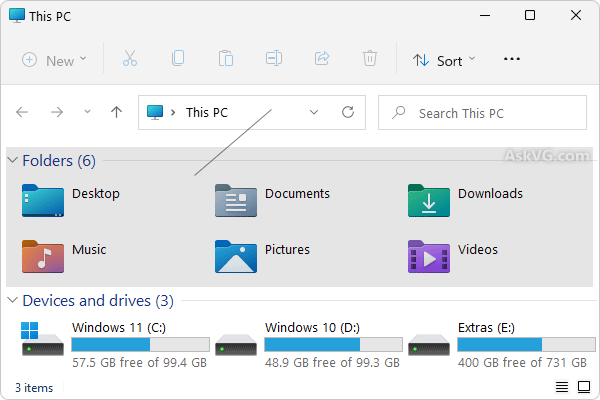
Task: Click the Desktop folder label
Action: (96, 194)
